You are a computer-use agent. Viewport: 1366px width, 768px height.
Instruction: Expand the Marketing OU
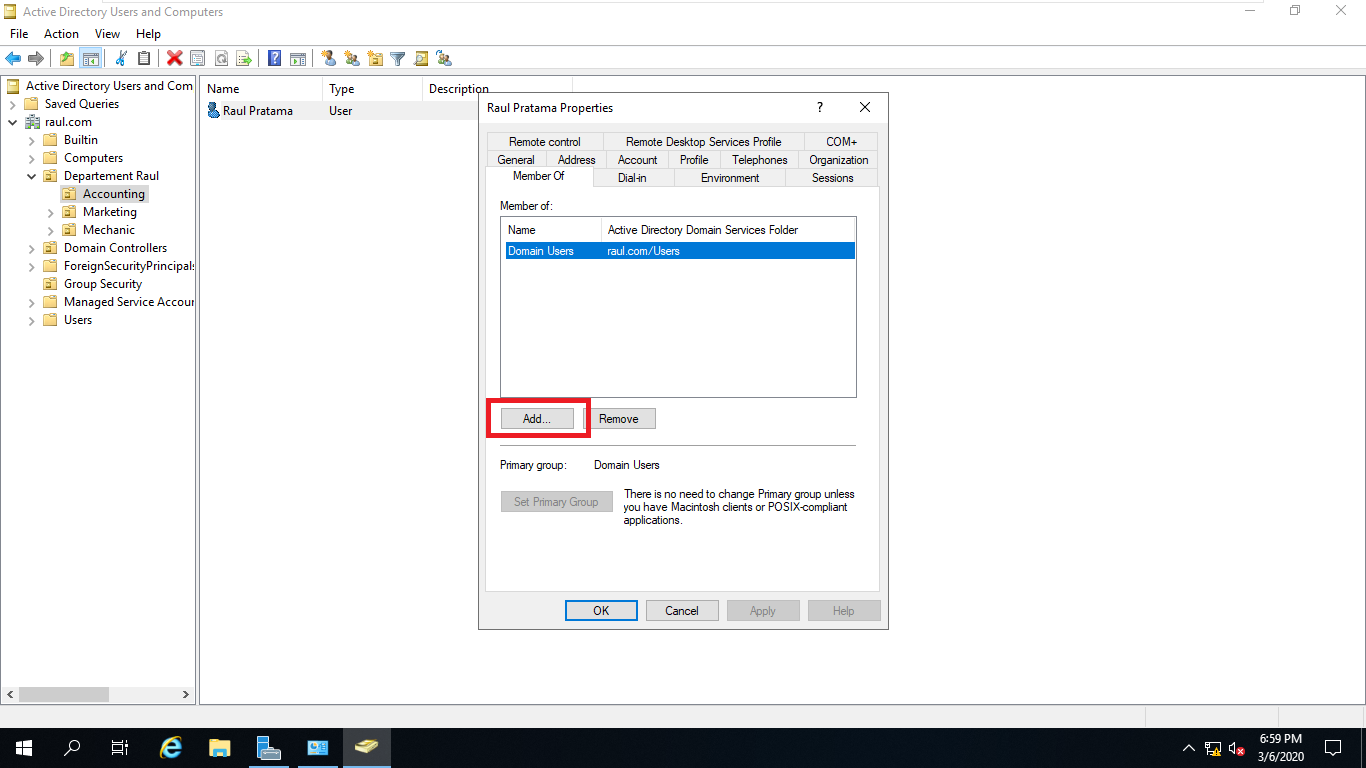[x=50, y=212]
